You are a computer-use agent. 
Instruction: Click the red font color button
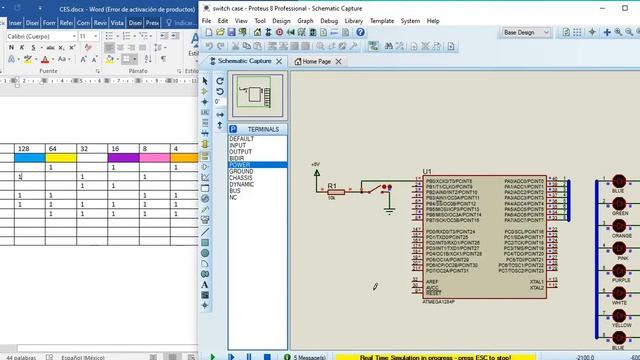45,60
